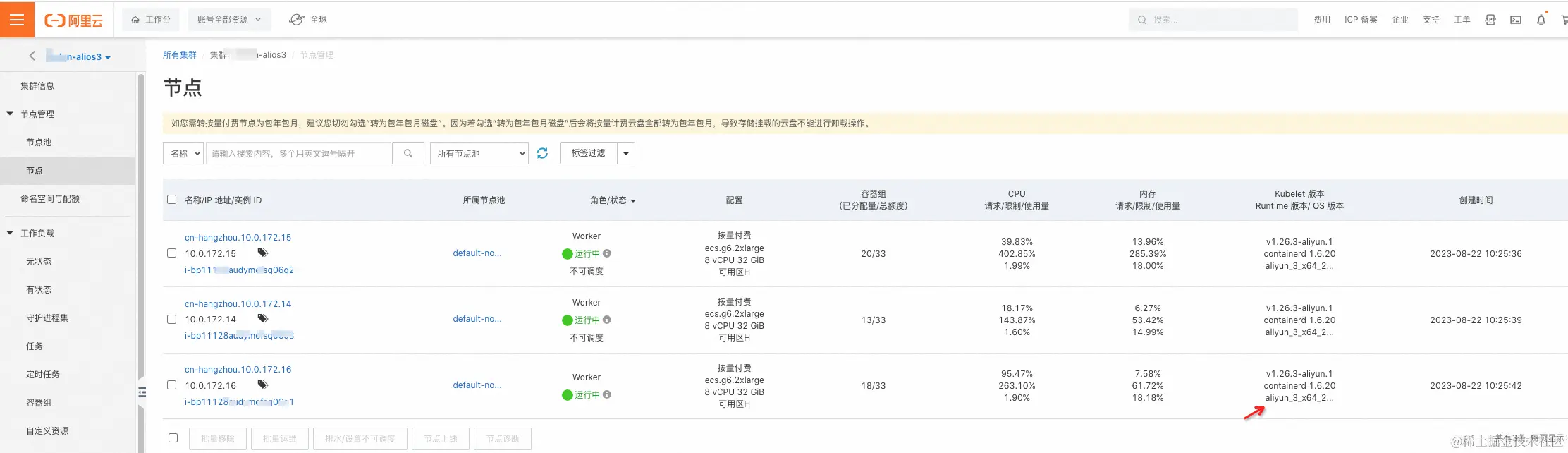Click the magnifier search button
1568x453 pixels.
point(408,153)
